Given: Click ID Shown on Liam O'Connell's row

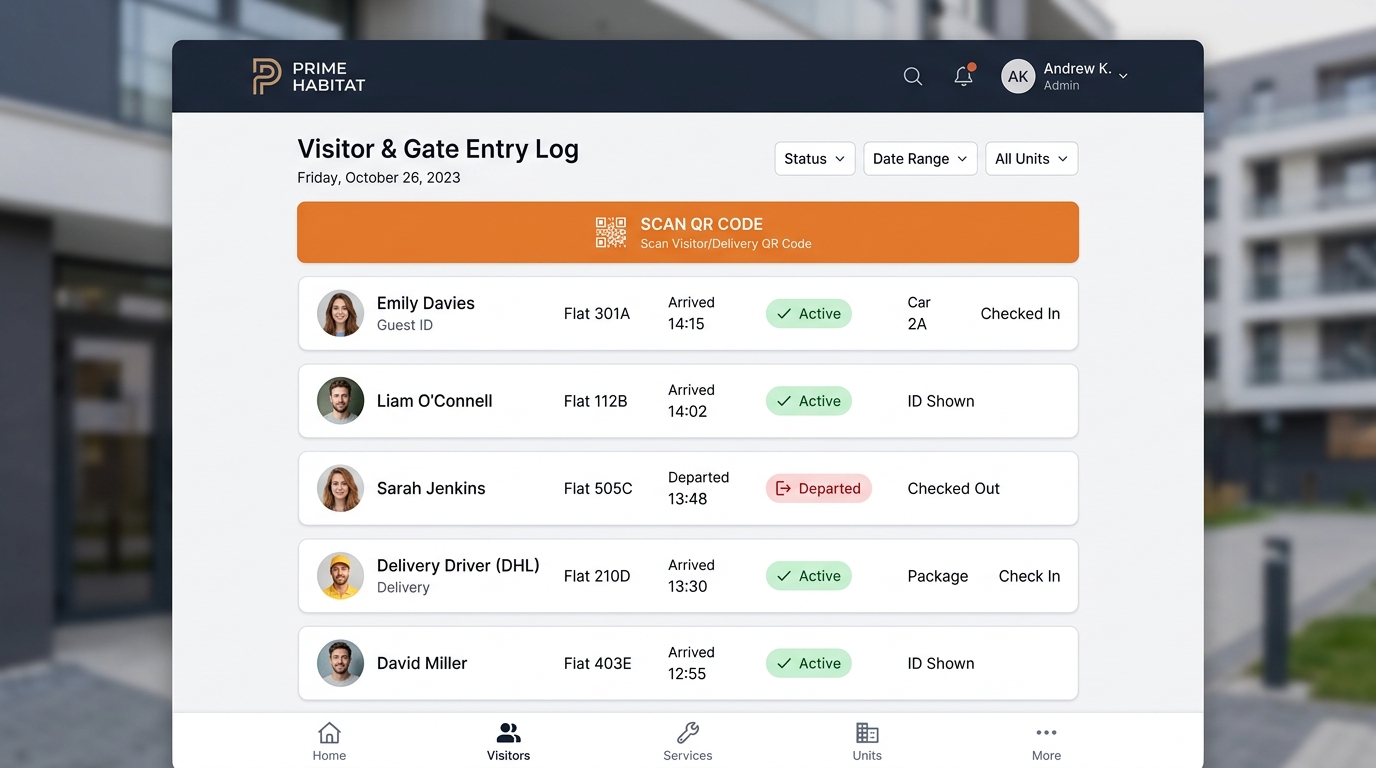Looking at the screenshot, I should click(x=941, y=401).
